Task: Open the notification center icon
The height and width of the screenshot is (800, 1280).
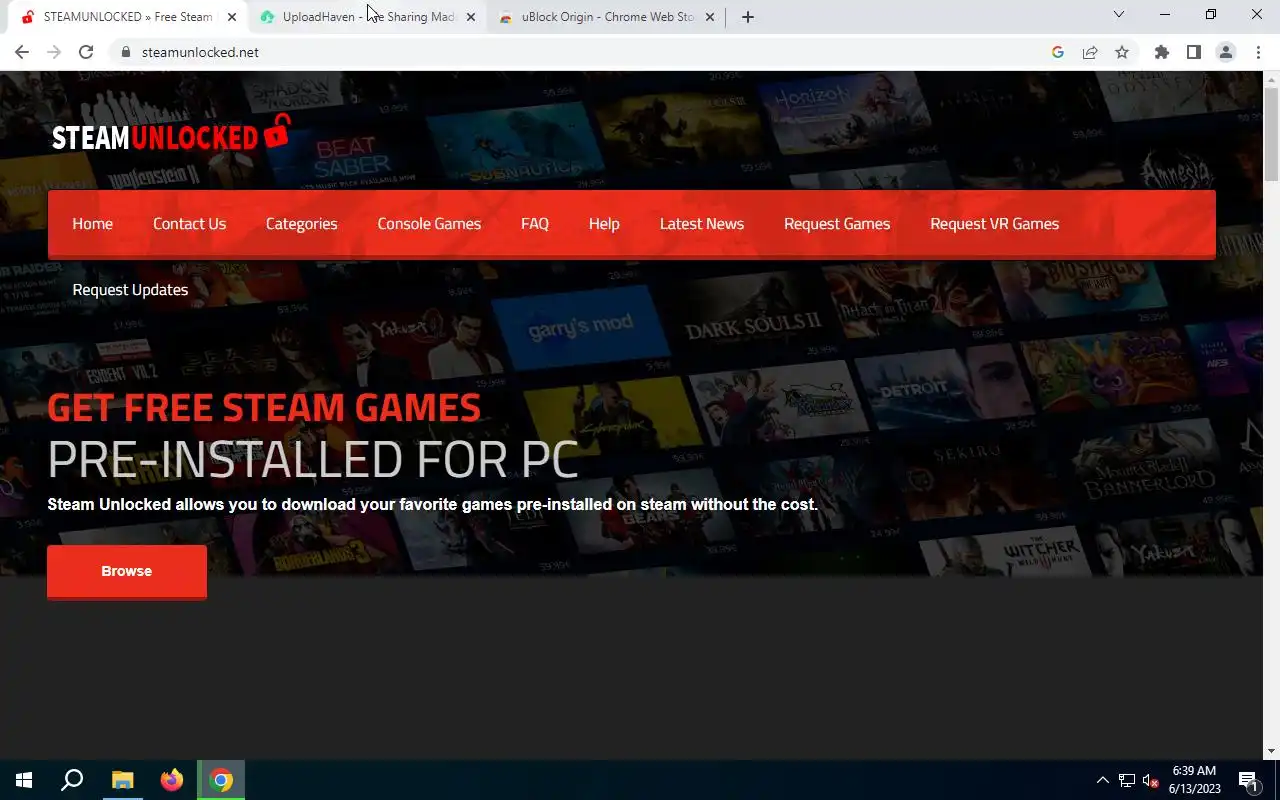Action: [1248, 780]
